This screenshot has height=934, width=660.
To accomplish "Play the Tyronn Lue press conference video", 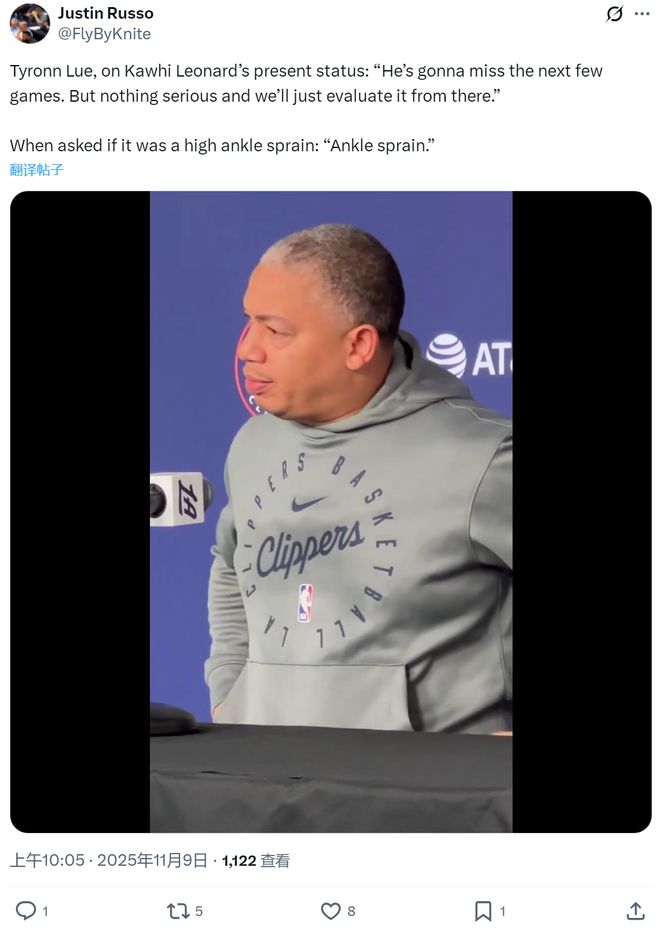I will 331,512.
